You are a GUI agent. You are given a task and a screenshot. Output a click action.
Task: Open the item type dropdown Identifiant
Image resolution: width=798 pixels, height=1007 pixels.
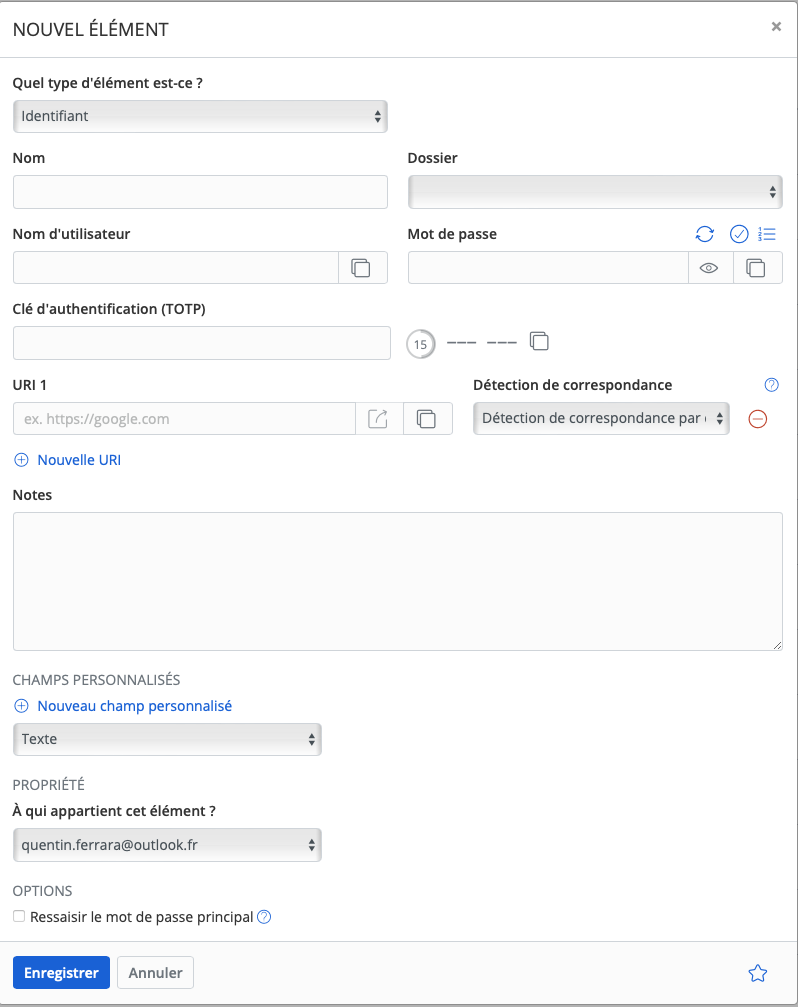200,116
